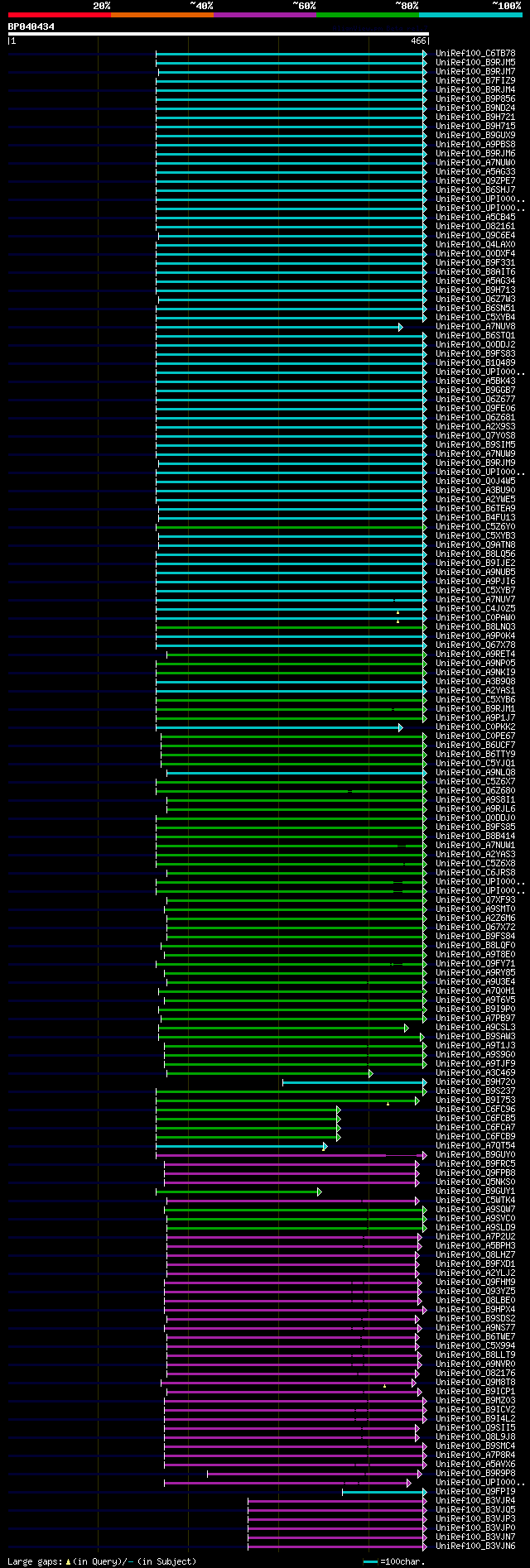Select hit label UniRef100_A9RET4
Image resolution: width=530 pixels, height=1568 pixels.
pyautogui.click(x=475, y=654)
